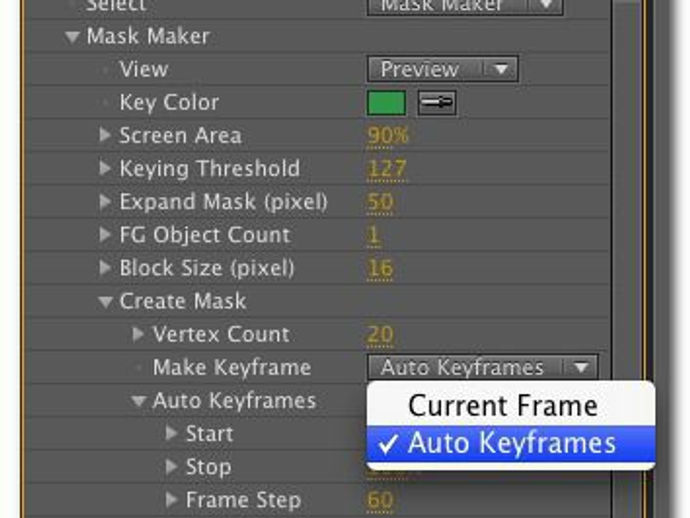
Task: Expand the Frame Step property
Action: point(171,500)
